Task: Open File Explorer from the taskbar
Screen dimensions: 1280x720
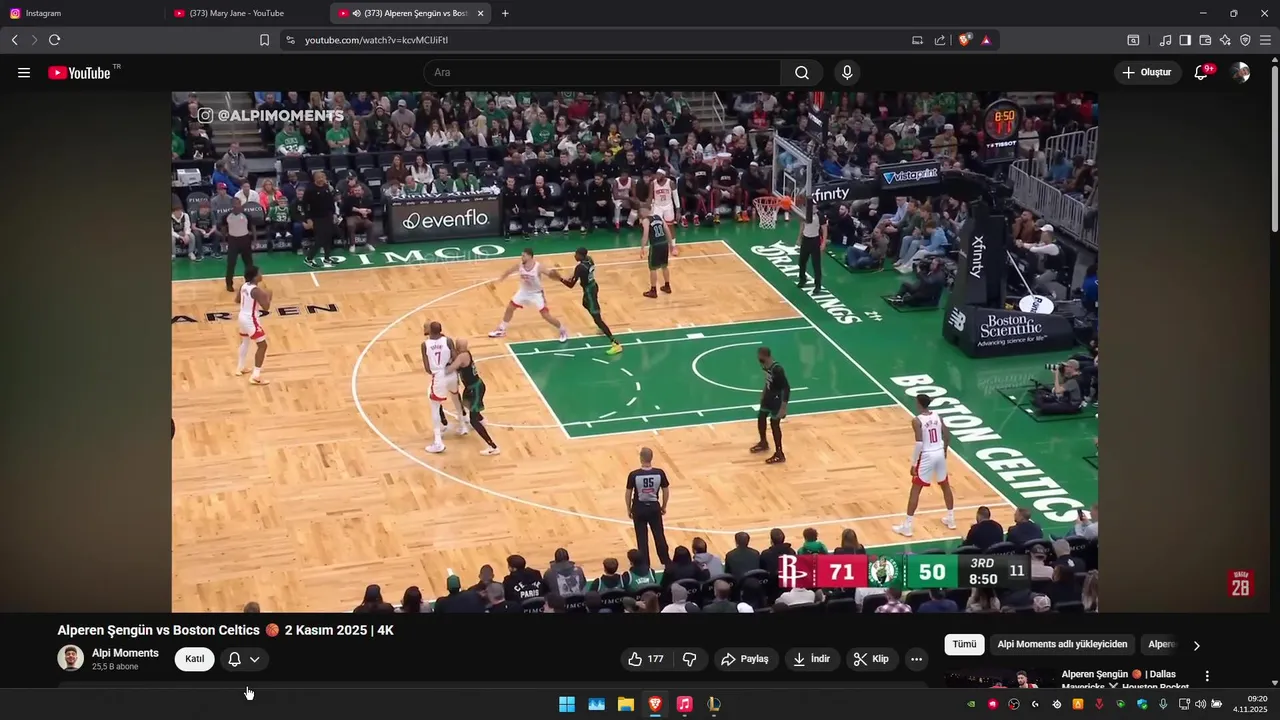Action: click(x=626, y=704)
